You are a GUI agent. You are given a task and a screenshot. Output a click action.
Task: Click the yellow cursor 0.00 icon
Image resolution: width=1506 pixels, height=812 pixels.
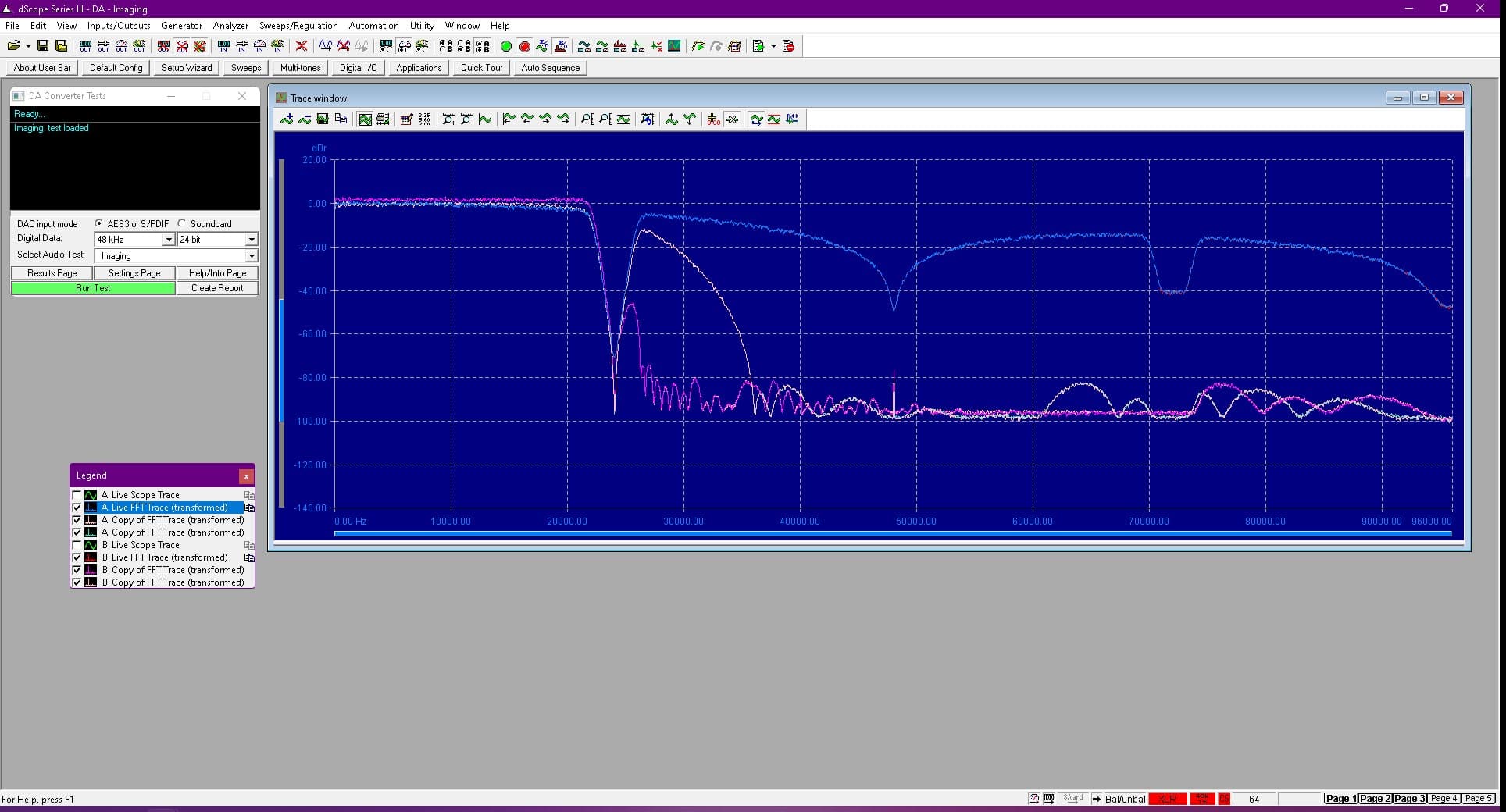[x=714, y=119]
